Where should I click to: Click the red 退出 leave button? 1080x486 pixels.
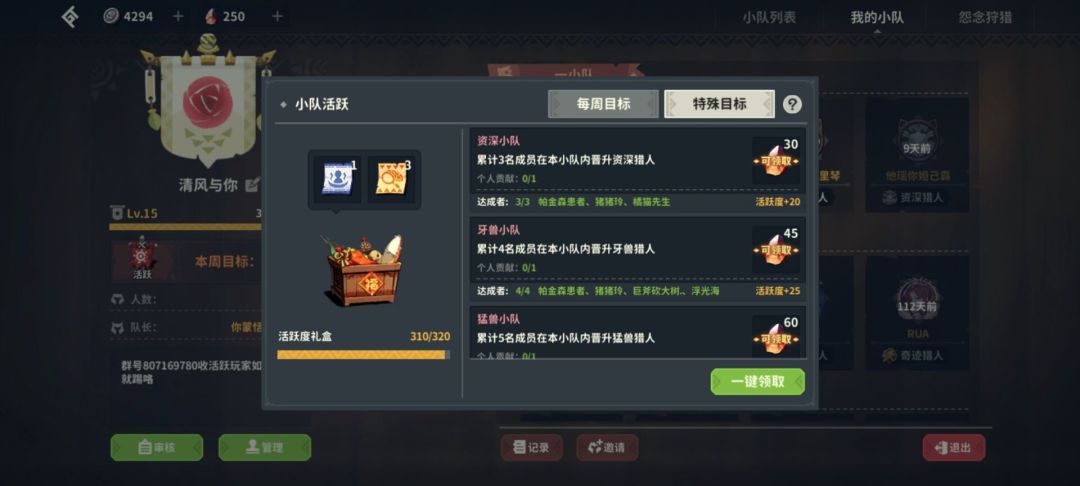[x=954, y=447]
